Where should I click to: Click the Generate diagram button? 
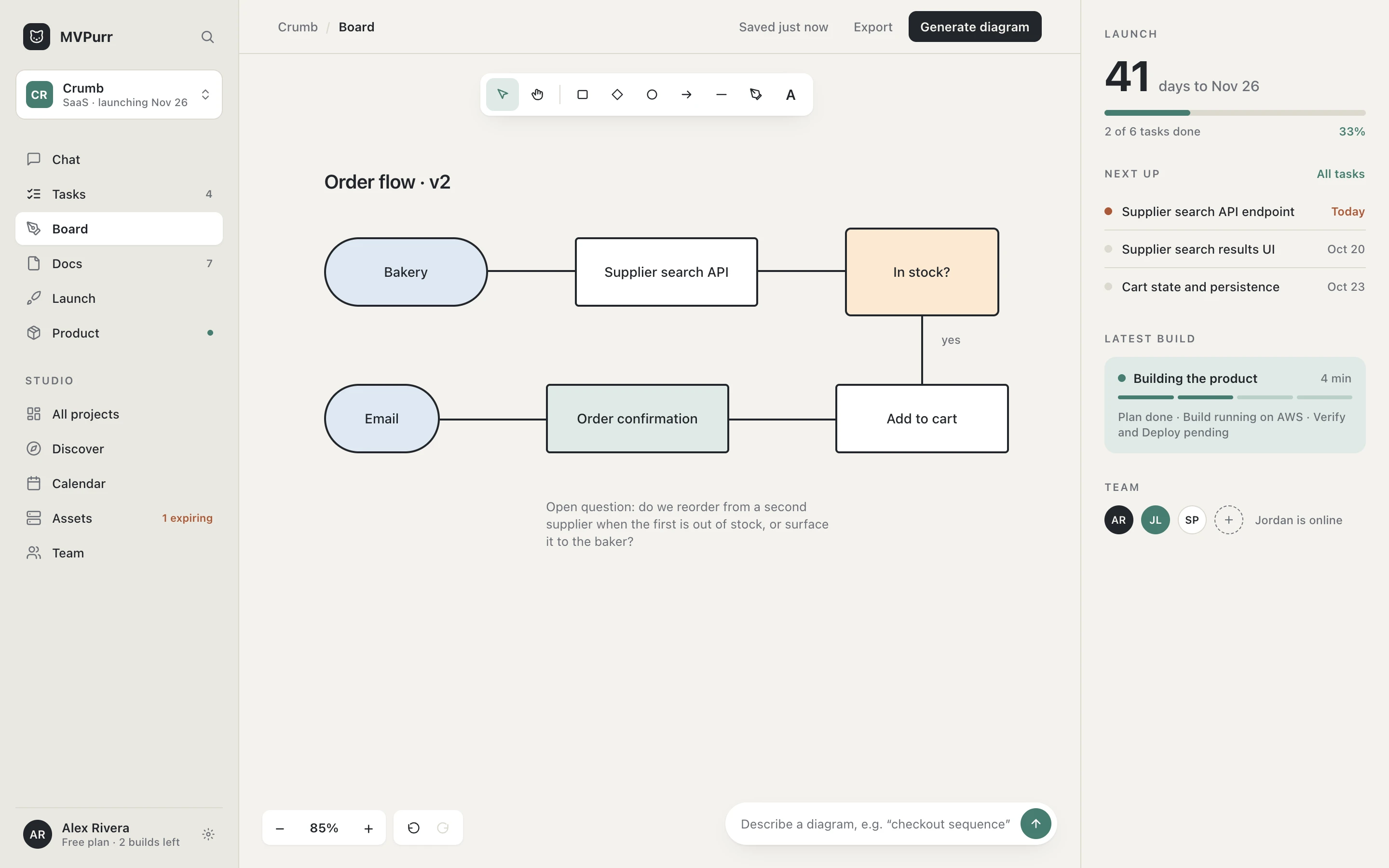[x=975, y=27]
